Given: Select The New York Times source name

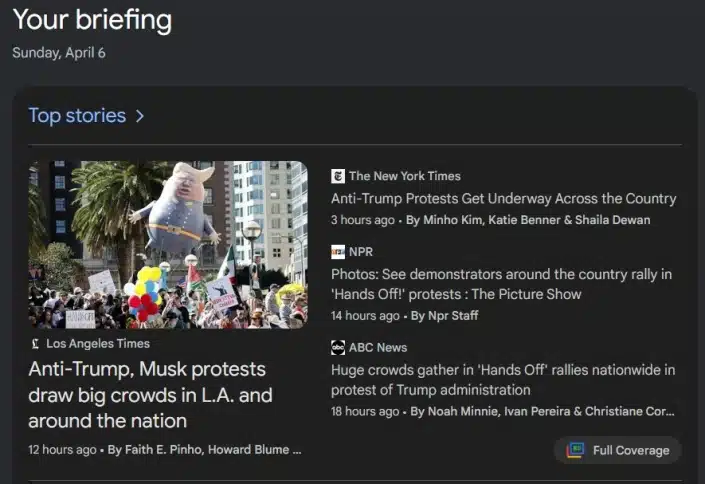Looking at the screenshot, I should pyautogui.click(x=404, y=176).
